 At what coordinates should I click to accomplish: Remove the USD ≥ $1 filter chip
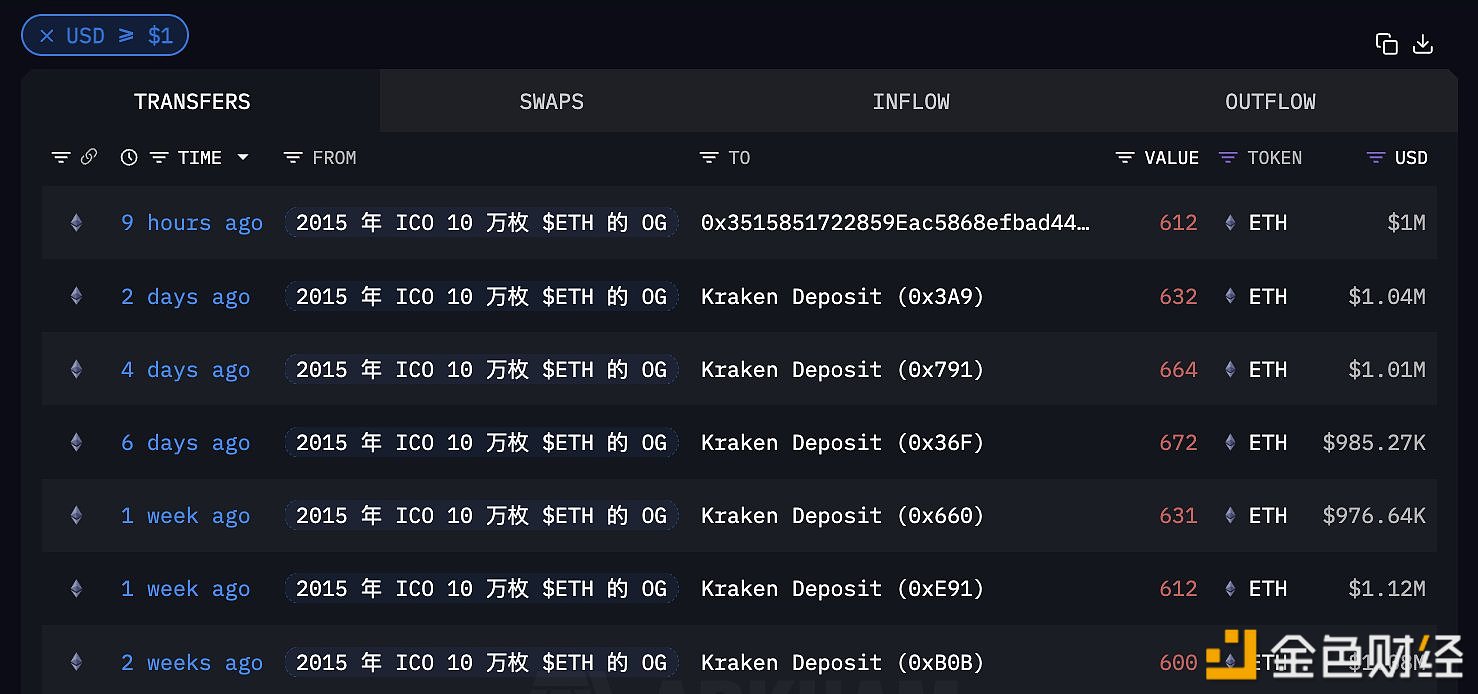click(47, 36)
